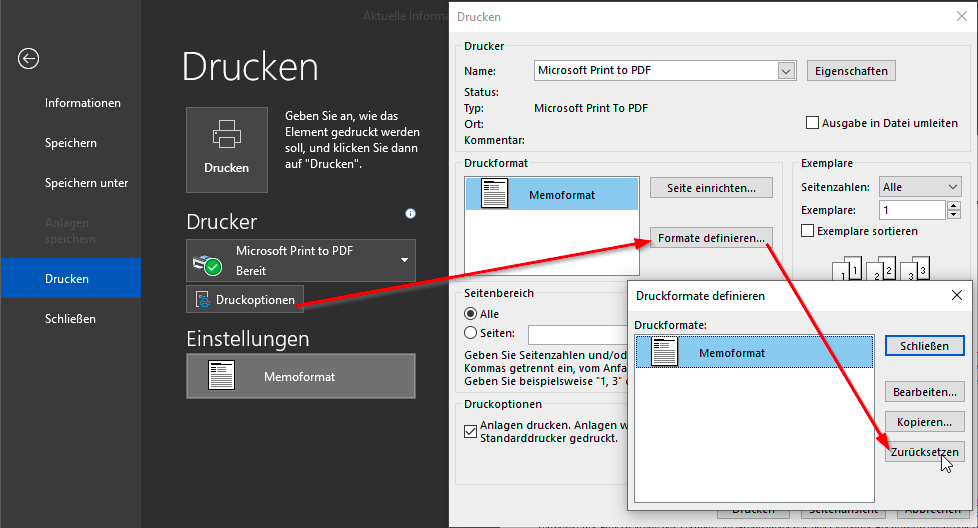Click the back arrow icon in sidebar

[28, 59]
